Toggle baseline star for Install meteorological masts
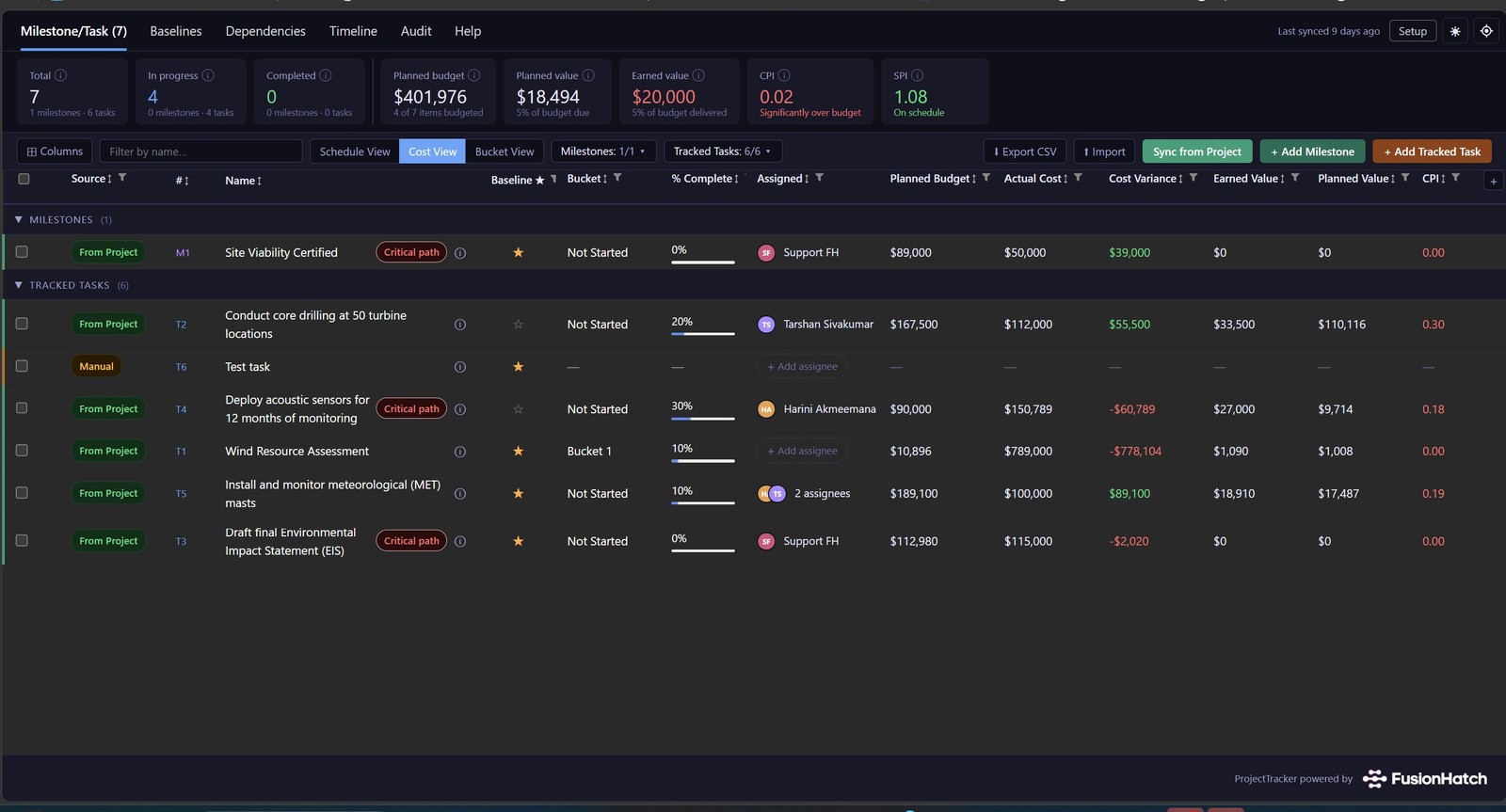The height and width of the screenshot is (812, 1506). coord(518,493)
